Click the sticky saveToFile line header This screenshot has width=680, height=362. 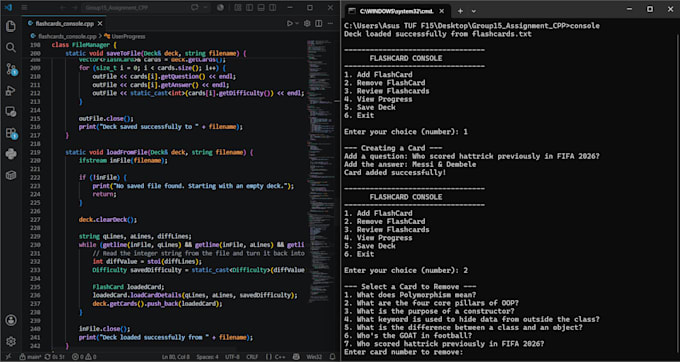[x=156, y=53]
